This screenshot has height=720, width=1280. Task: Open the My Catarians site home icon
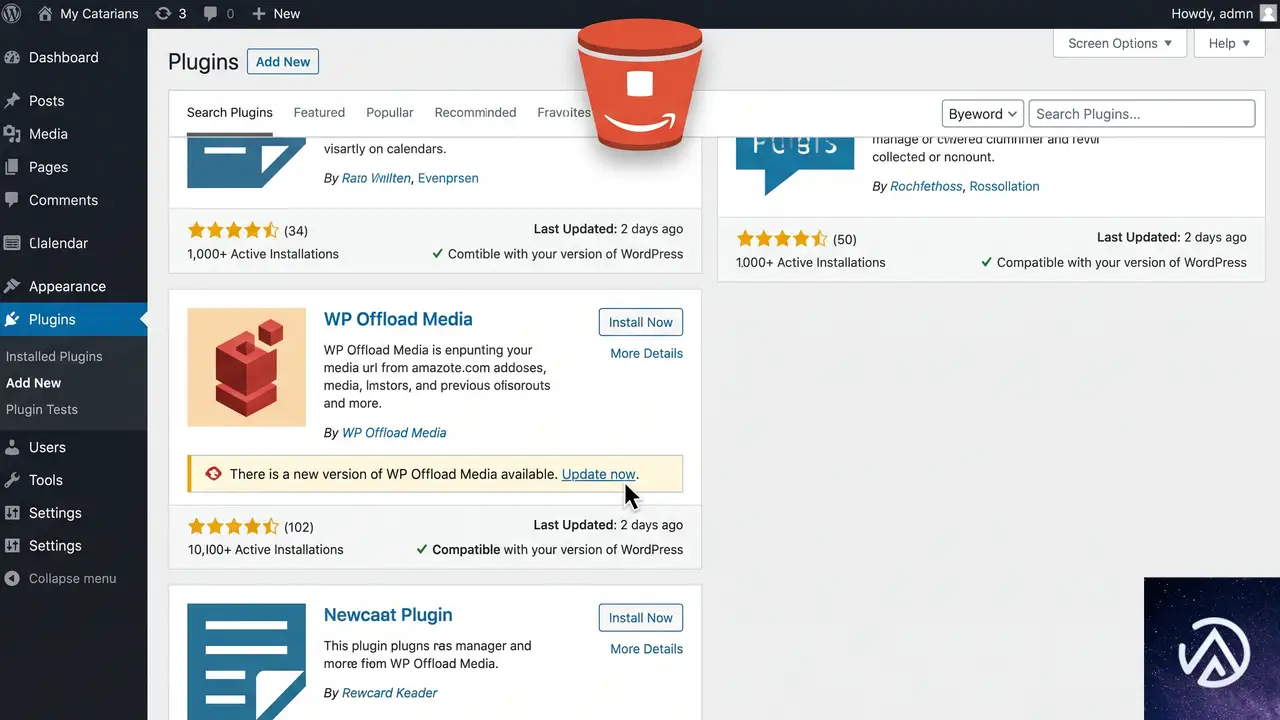tap(46, 14)
